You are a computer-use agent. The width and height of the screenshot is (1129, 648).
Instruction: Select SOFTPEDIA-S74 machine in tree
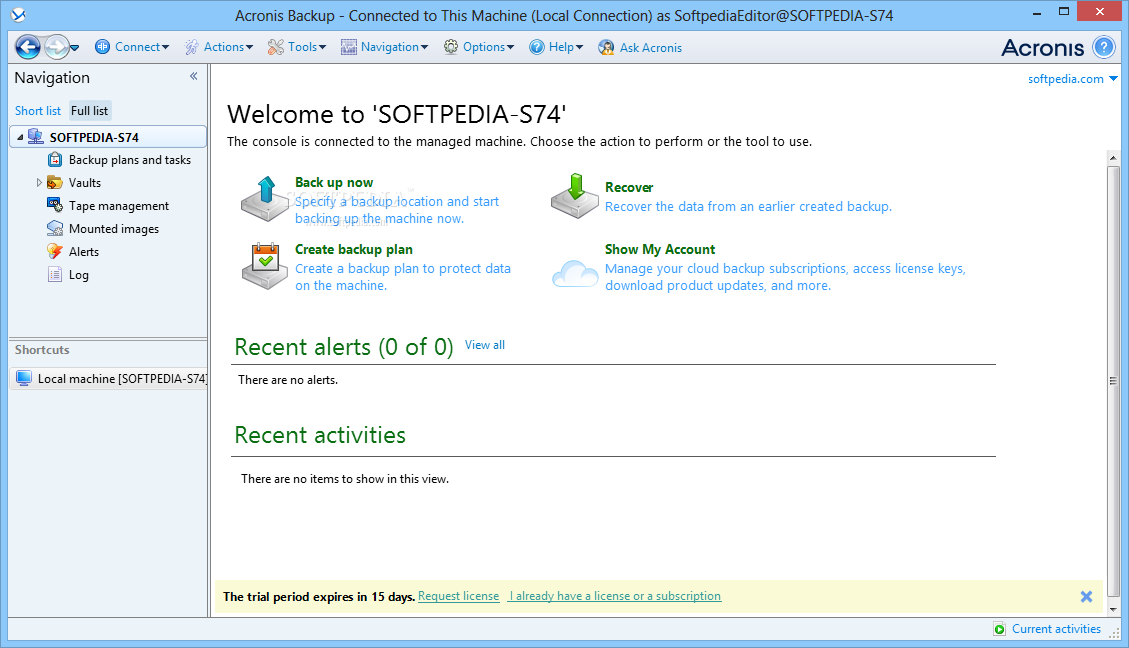tap(109, 137)
